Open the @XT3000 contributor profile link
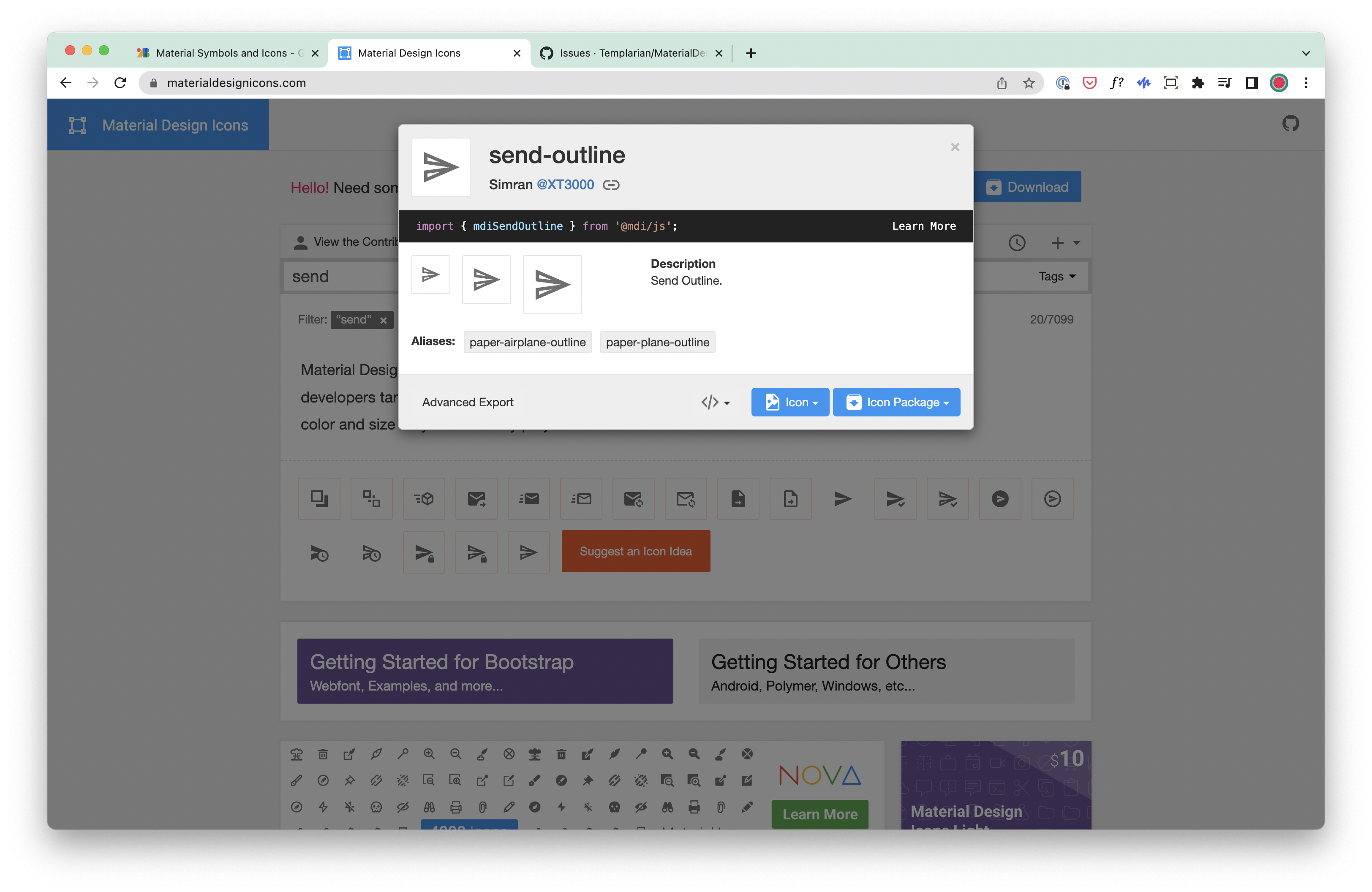The image size is (1372, 892). click(x=565, y=185)
